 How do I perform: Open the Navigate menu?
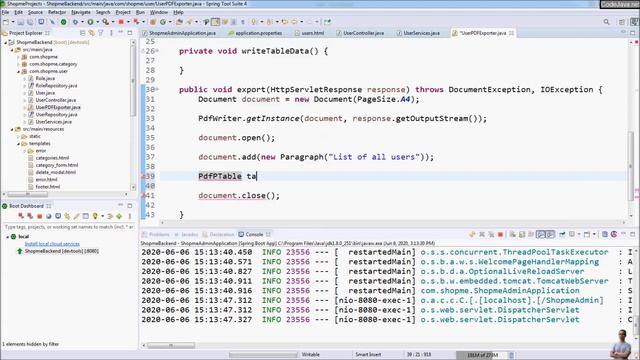[x=81, y=12]
